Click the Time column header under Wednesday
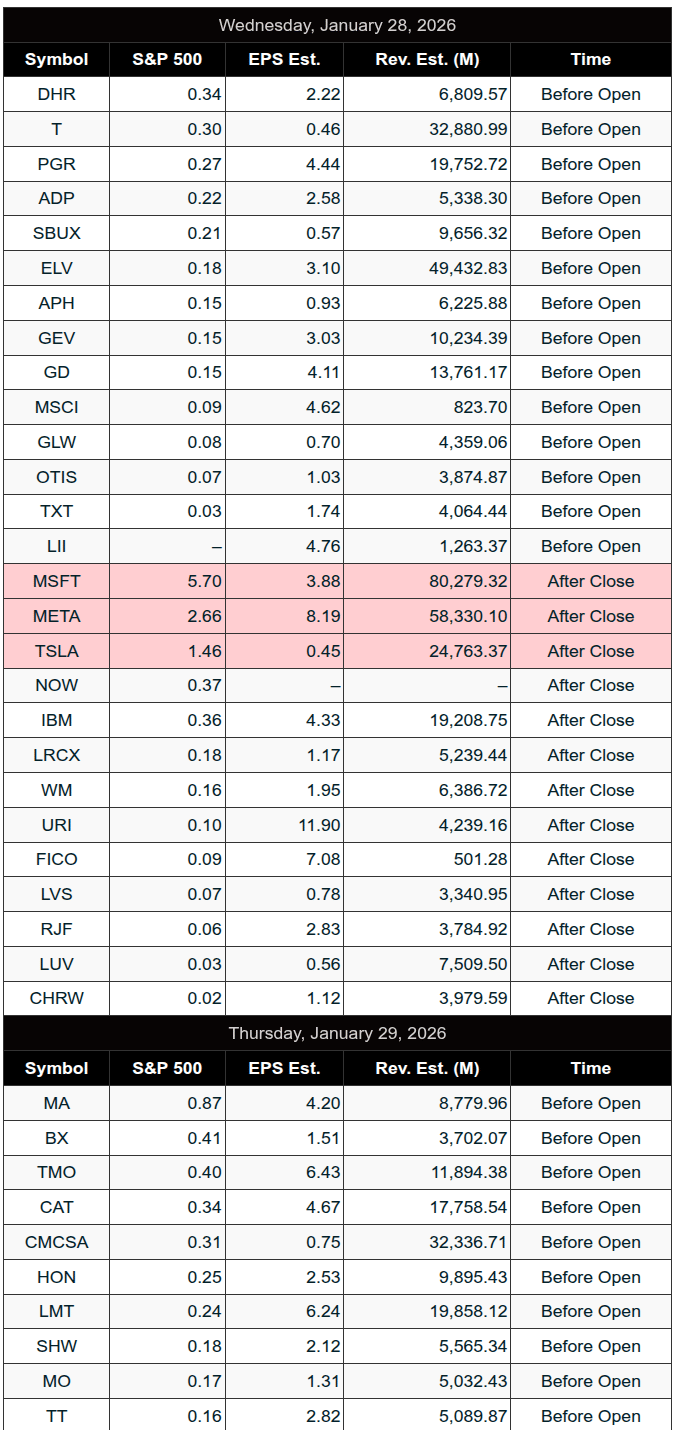 tap(590, 59)
